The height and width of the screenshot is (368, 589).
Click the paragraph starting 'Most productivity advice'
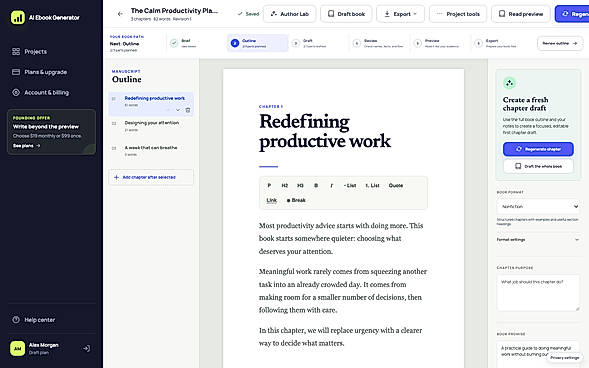tap(341, 238)
